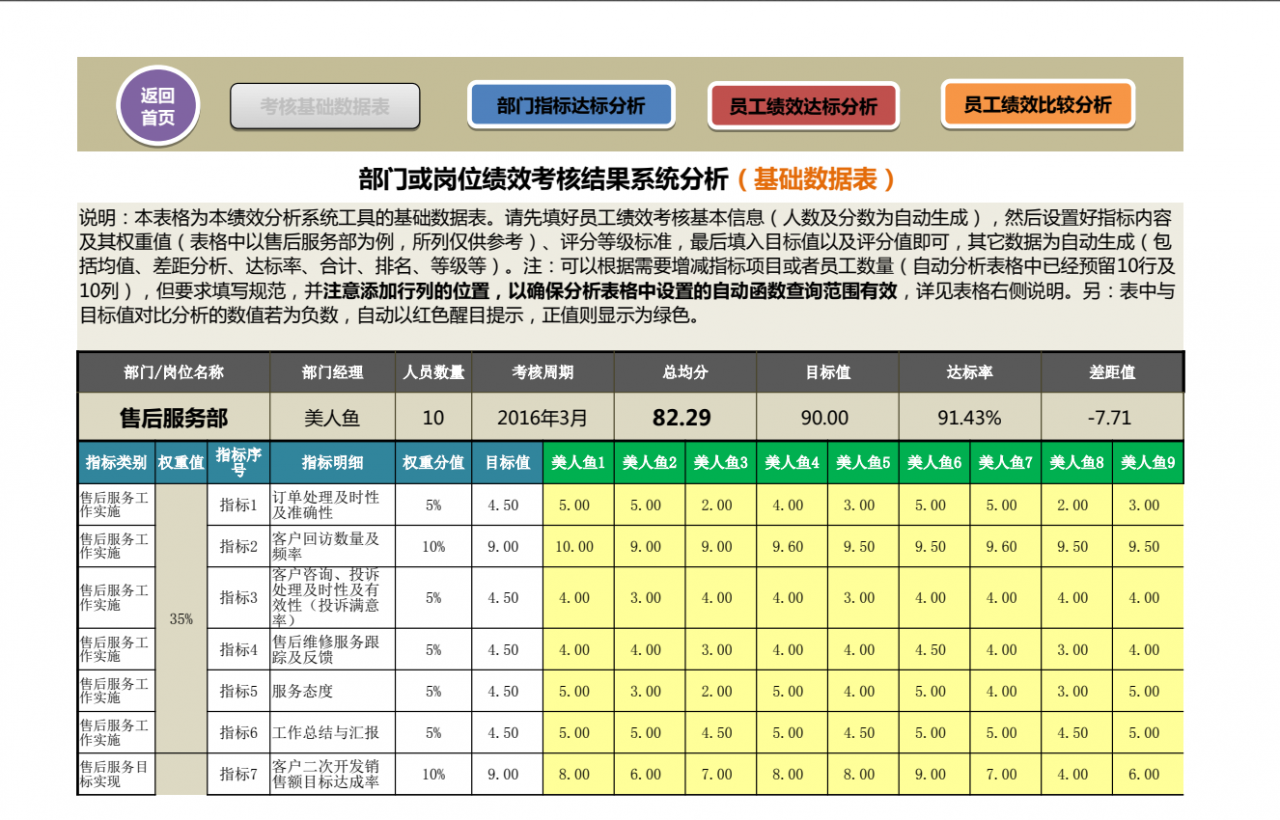Select the department manager cell 美人鱼
The width and height of the screenshot is (1280, 820).
pyautogui.click(x=332, y=417)
